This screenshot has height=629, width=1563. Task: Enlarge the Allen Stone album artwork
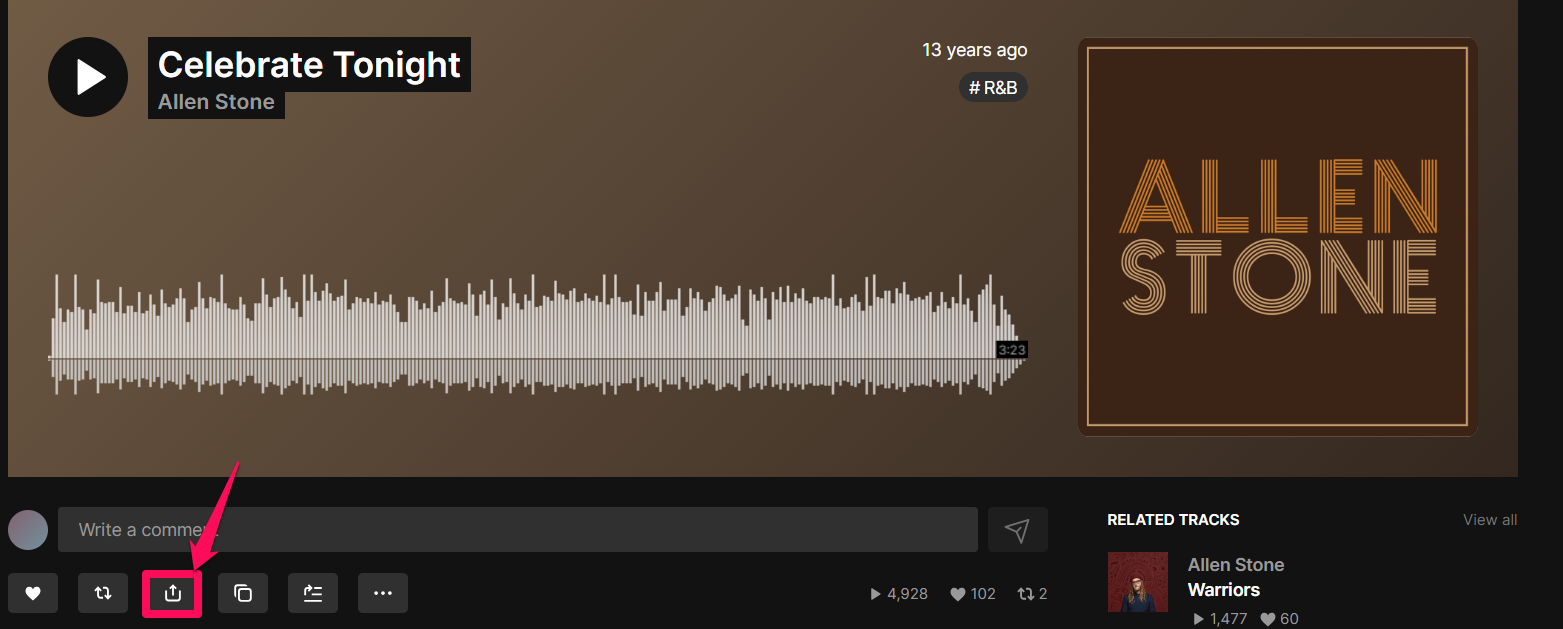pos(1278,237)
